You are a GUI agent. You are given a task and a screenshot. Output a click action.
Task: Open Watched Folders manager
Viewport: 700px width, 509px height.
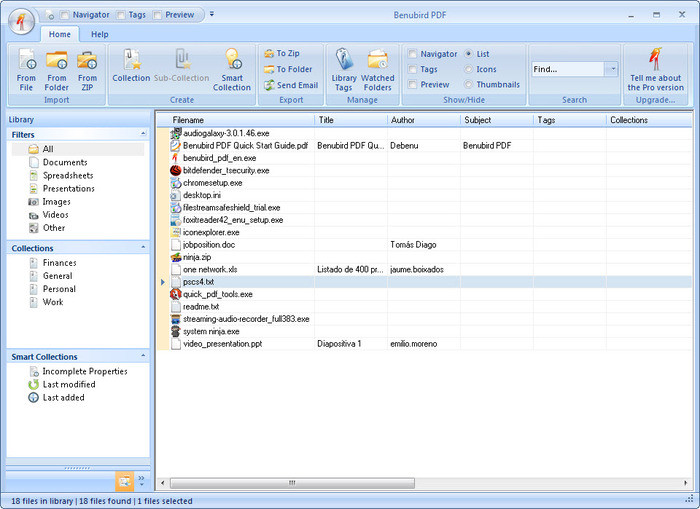(x=378, y=70)
